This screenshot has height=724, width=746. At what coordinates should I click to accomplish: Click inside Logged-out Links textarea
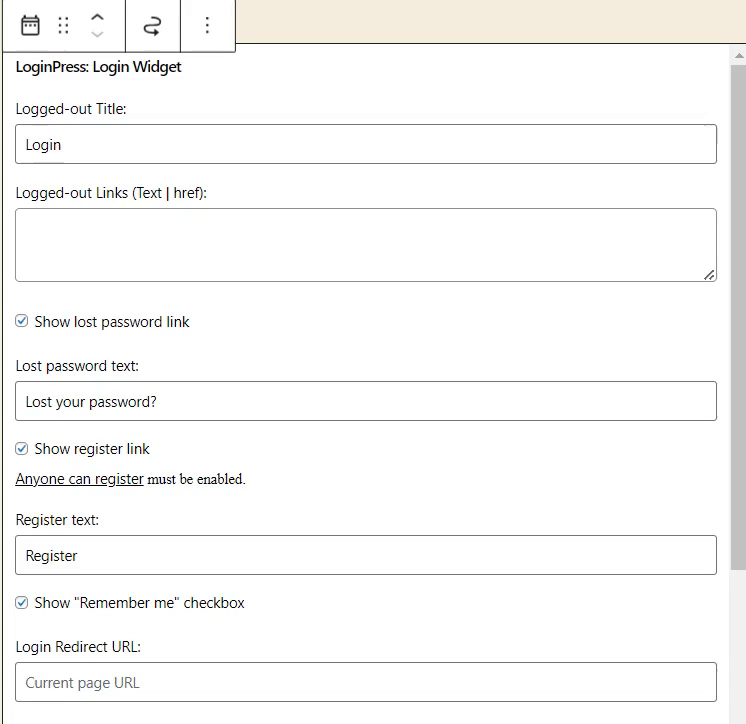366,245
